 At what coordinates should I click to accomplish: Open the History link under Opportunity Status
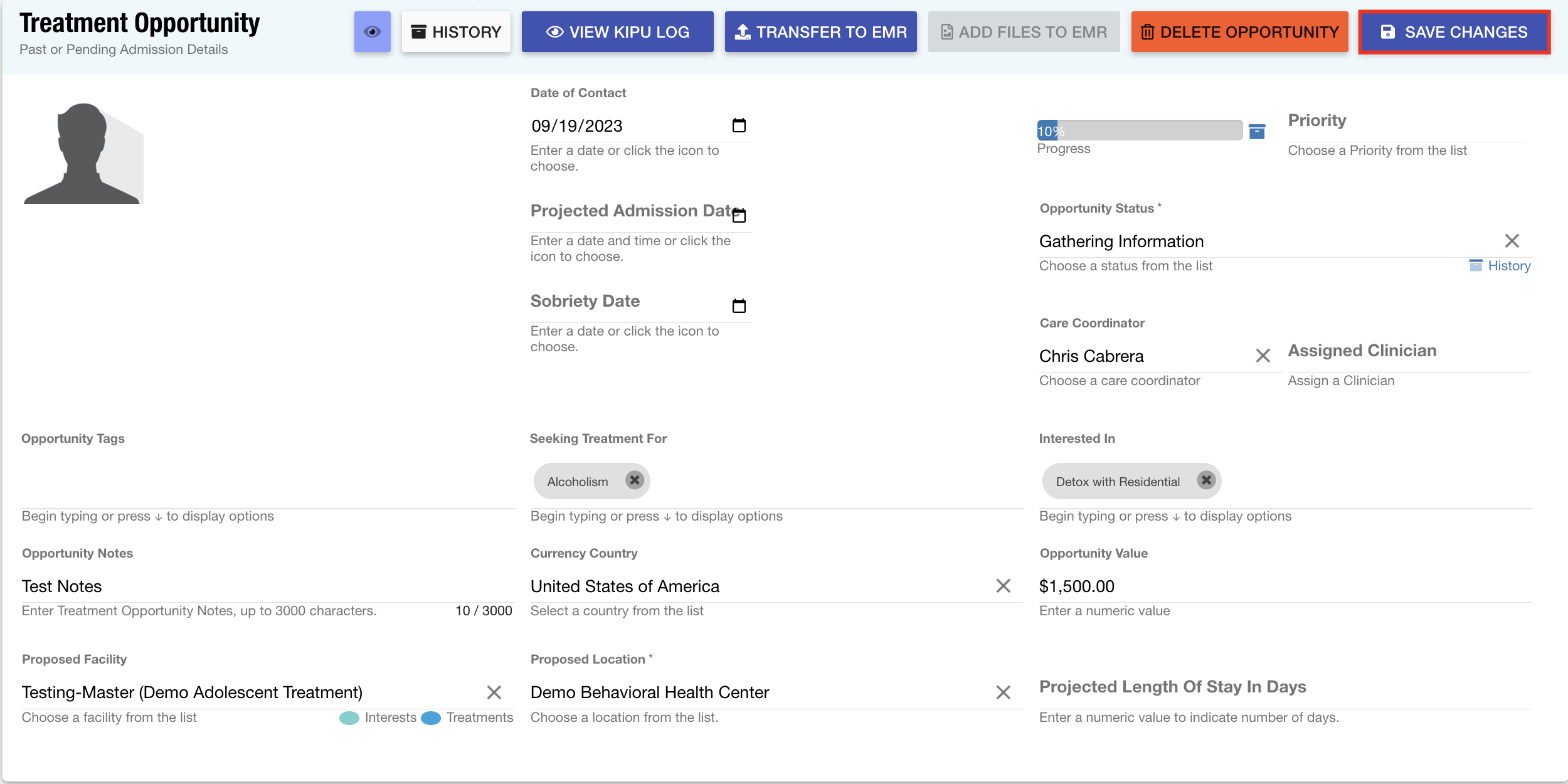coord(1508,265)
